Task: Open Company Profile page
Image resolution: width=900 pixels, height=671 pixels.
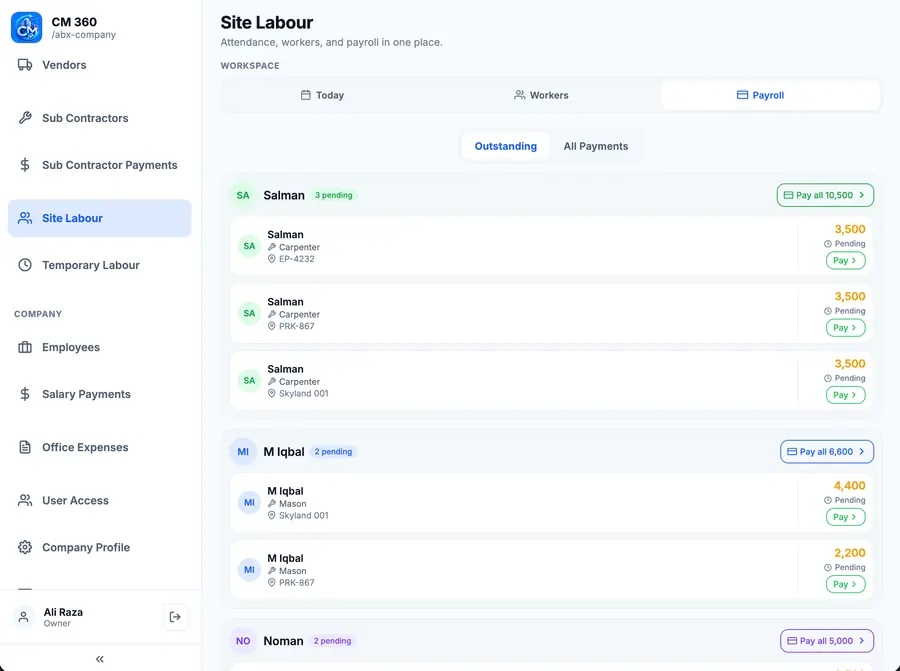Action: coord(99,547)
